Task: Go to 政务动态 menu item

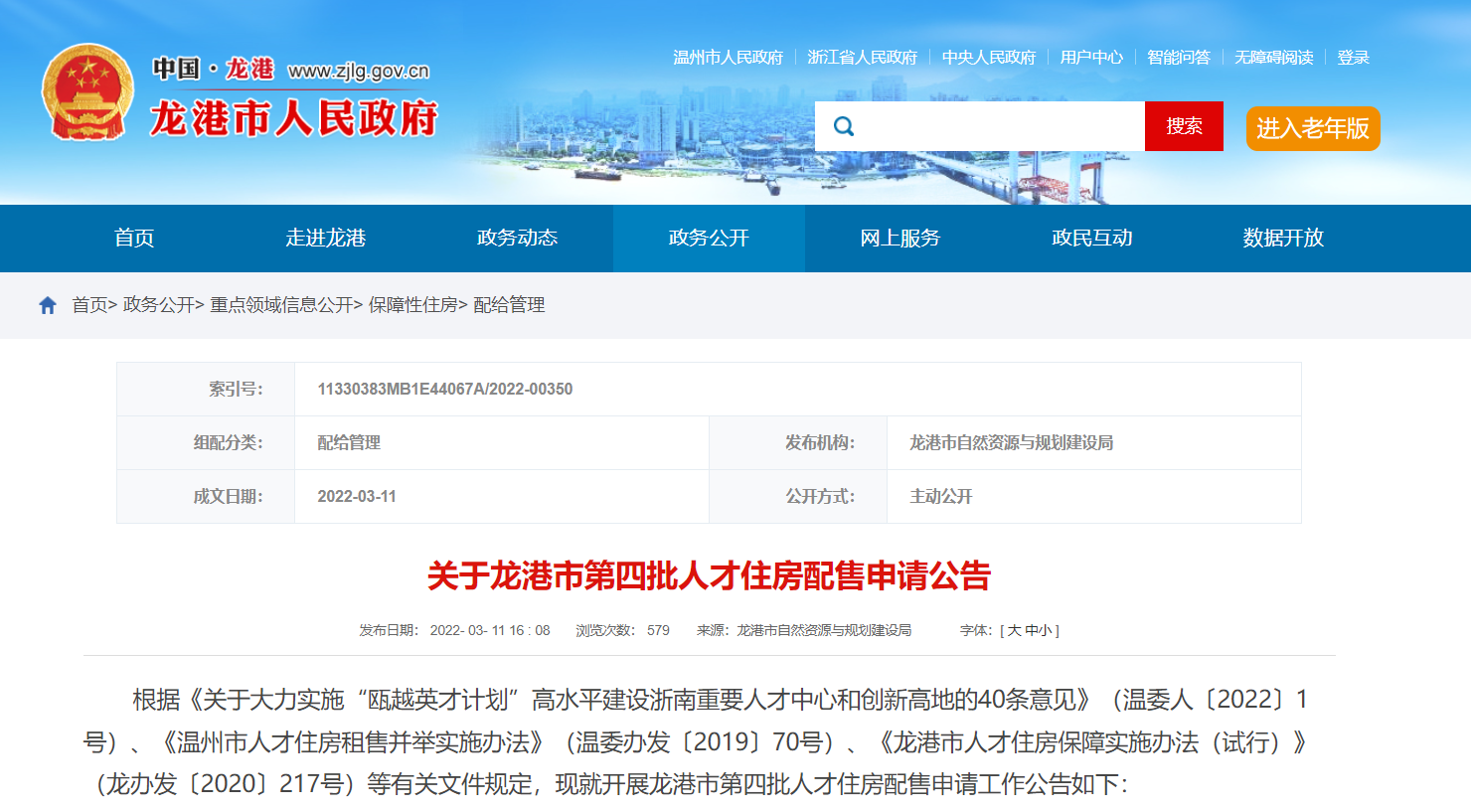Action: pos(517,239)
